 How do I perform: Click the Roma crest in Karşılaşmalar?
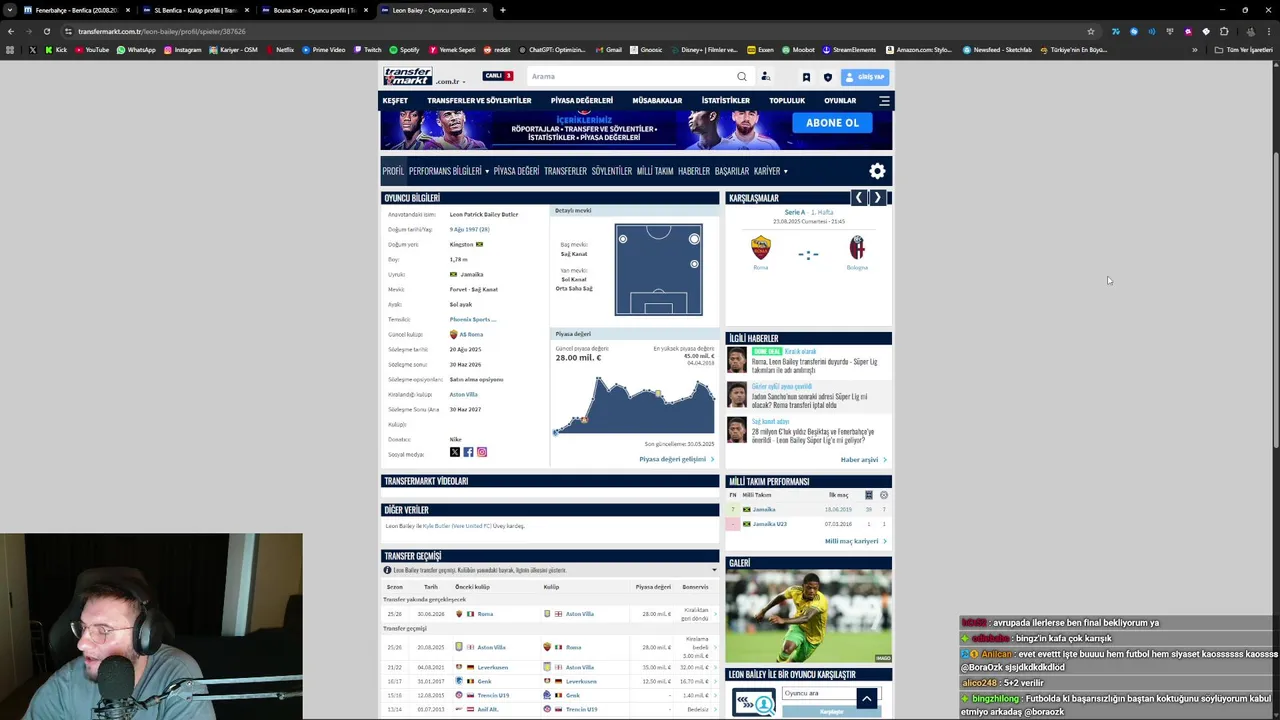761,247
